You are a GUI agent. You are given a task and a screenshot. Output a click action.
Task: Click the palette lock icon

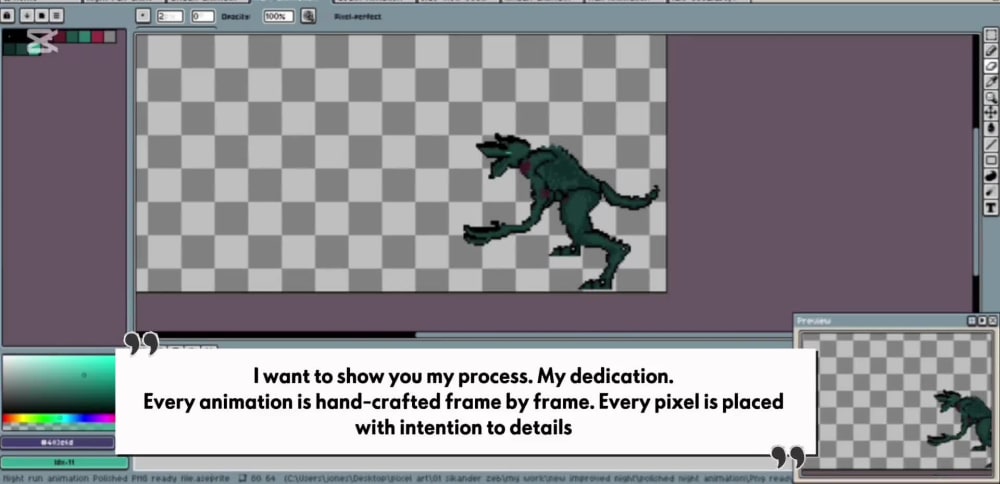coord(8,15)
